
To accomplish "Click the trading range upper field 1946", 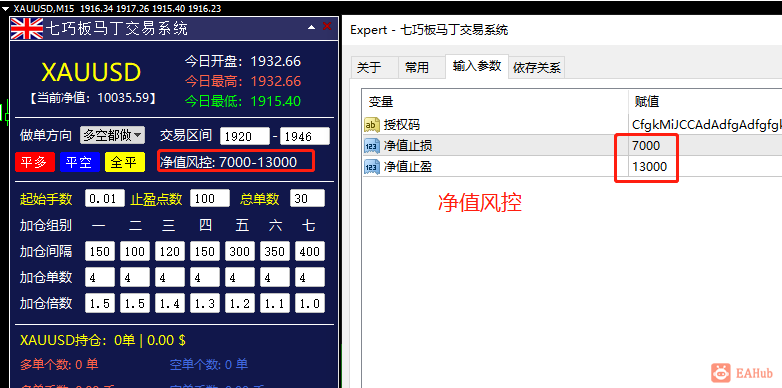I will click(305, 136).
